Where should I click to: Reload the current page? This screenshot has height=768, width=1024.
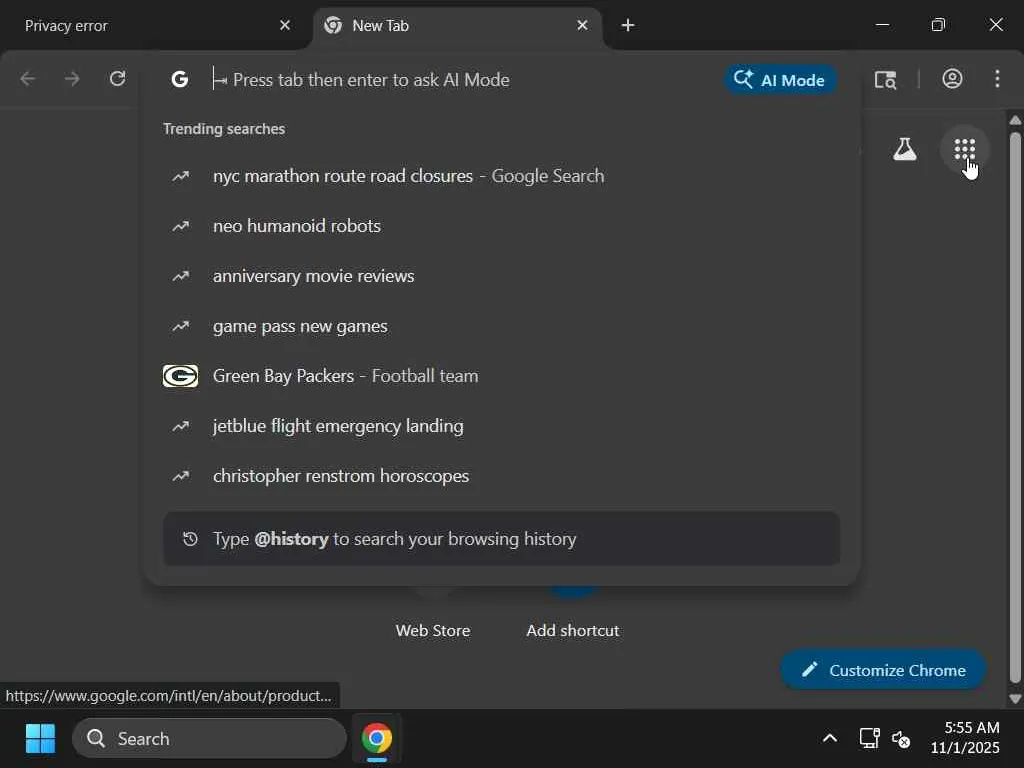click(118, 79)
